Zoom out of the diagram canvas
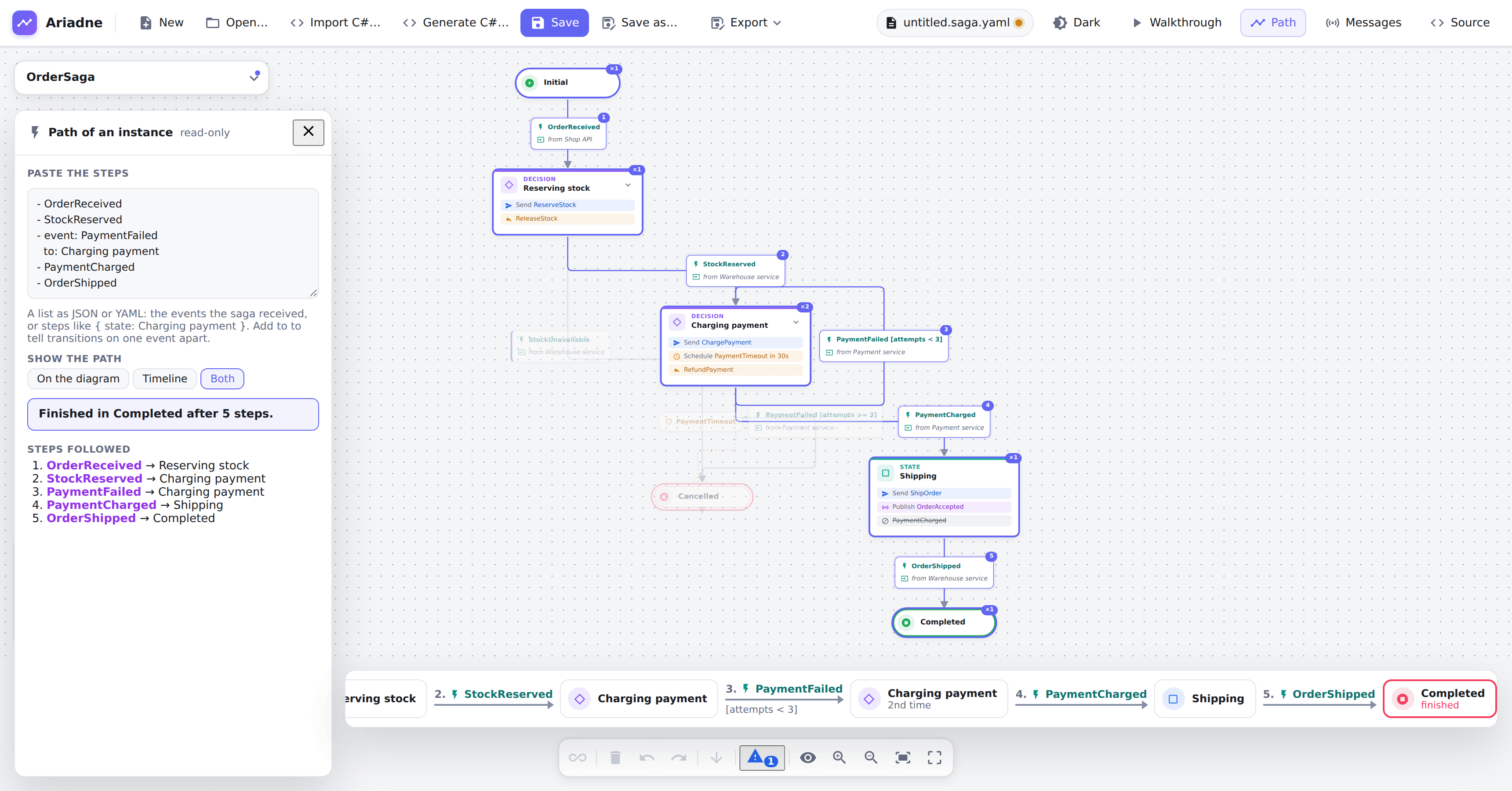 [871, 758]
